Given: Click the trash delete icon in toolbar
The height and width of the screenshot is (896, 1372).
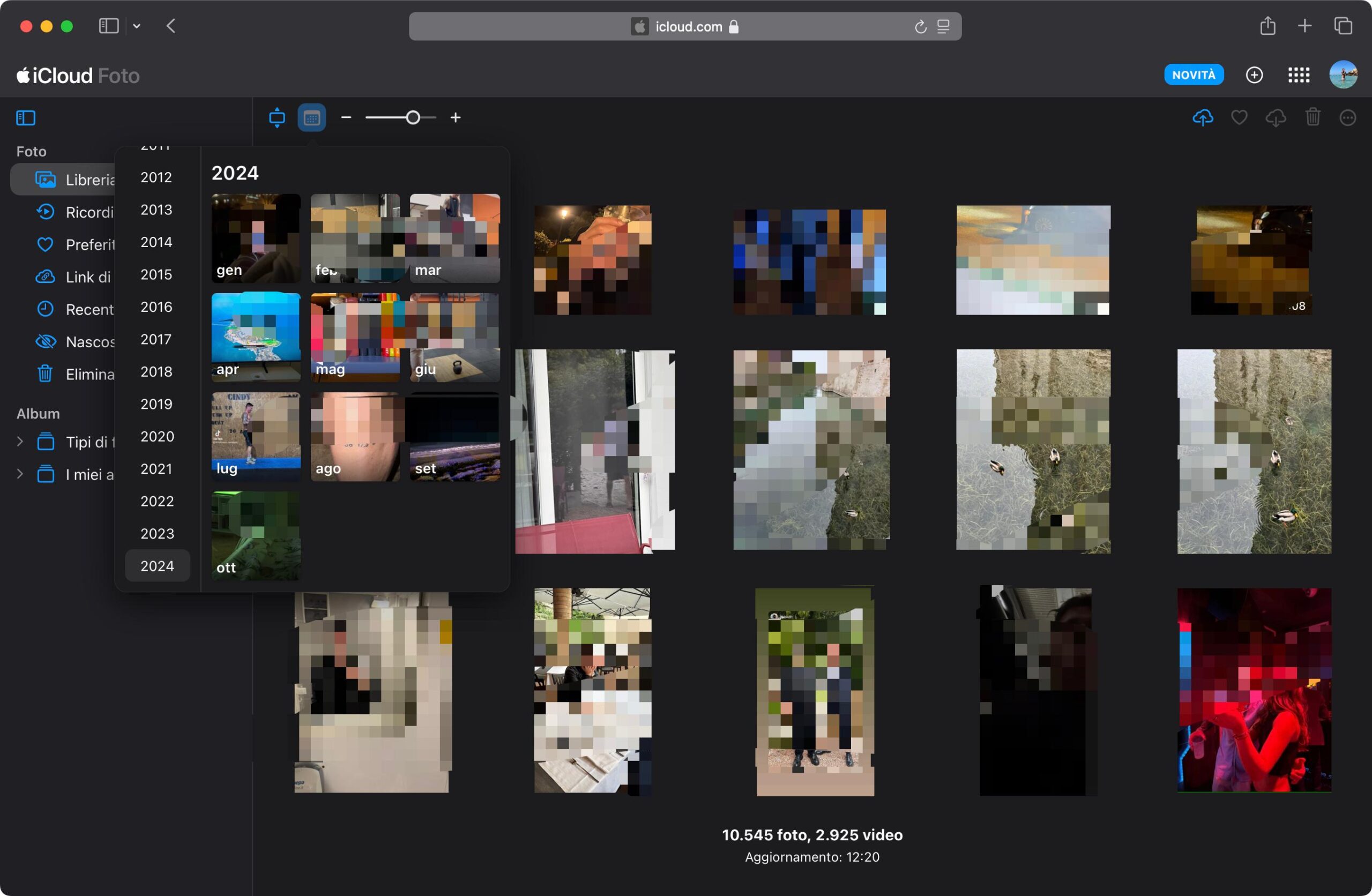Looking at the screenshot, I should tap(1313, 117).
